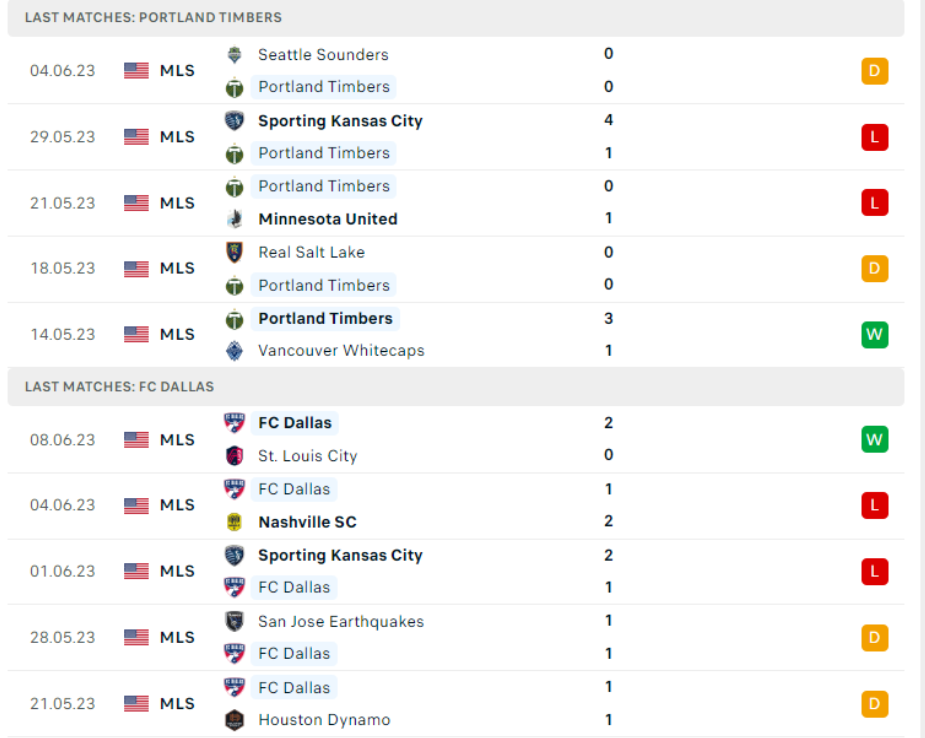Click the Houston Dynamo crest icon

(x=235, y=720)
